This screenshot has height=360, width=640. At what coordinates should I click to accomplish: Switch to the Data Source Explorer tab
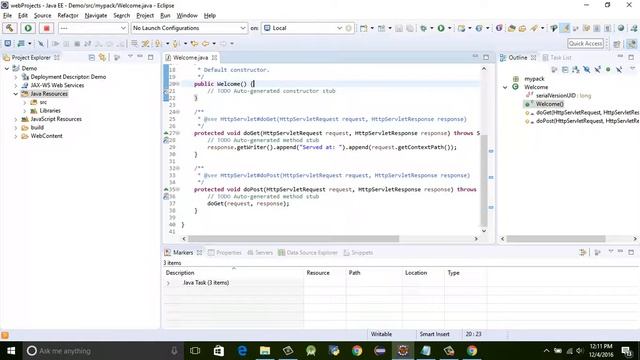click(308, 253)
